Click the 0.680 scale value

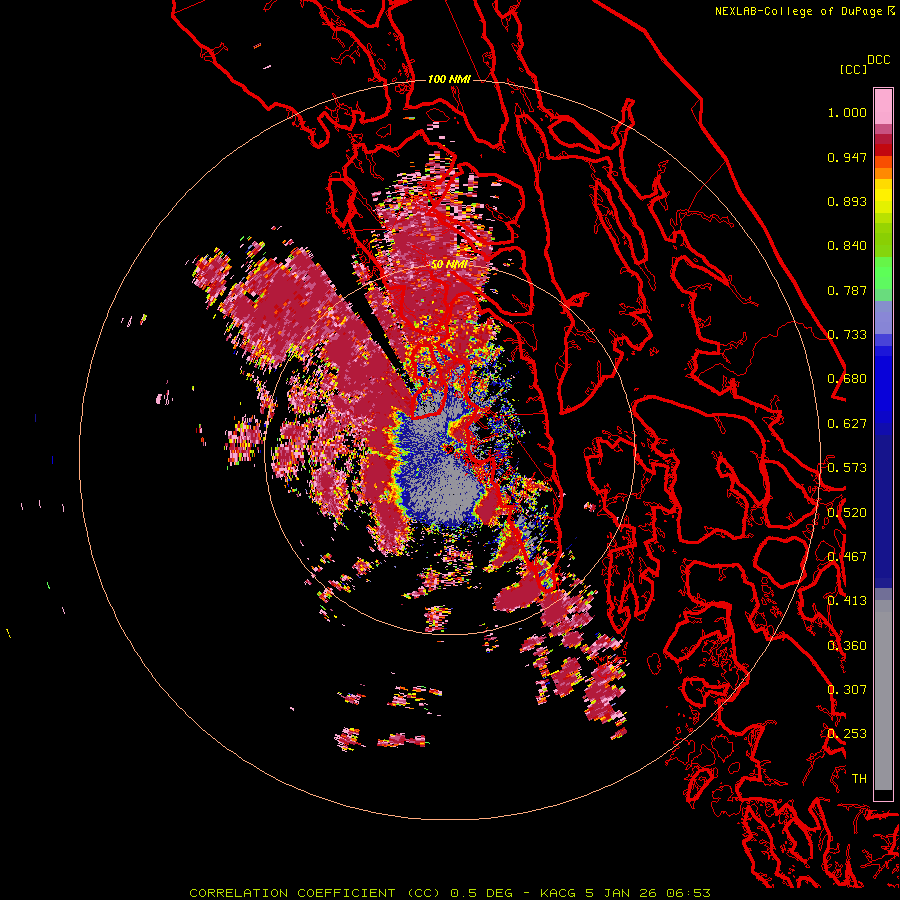pos(847,379)
